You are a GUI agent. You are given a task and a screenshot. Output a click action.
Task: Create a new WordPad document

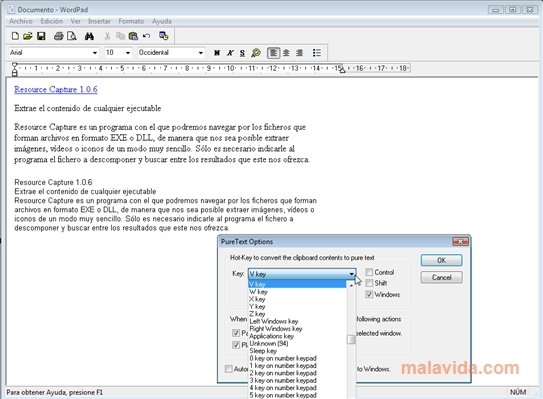point(15,36)
